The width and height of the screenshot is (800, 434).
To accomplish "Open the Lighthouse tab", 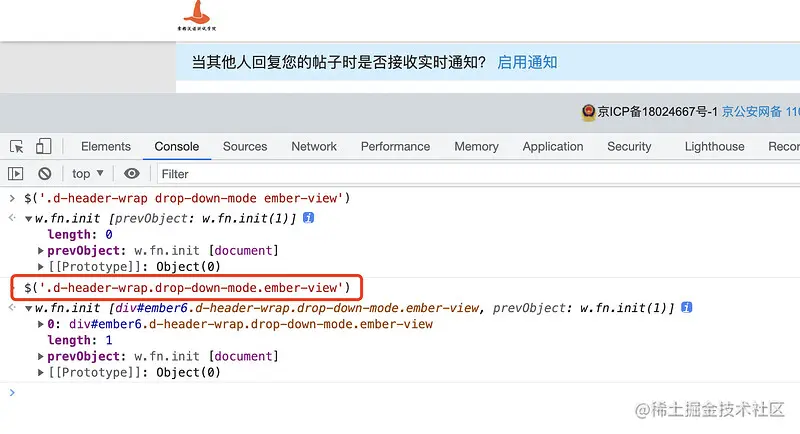I will (714, 146).
